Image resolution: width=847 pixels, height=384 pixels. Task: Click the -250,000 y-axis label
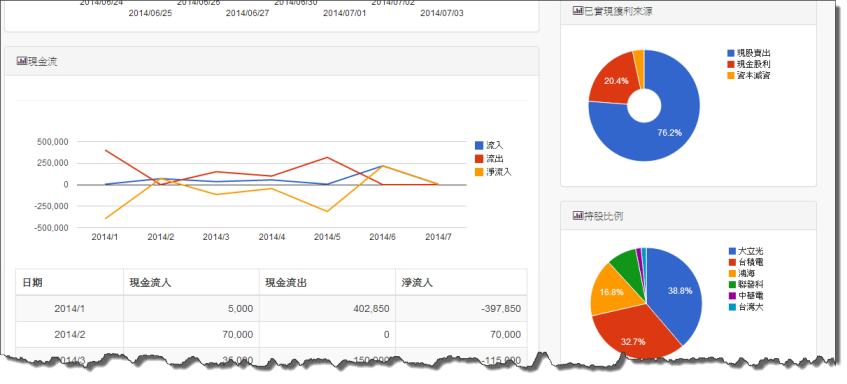click(x=51, y=206)
